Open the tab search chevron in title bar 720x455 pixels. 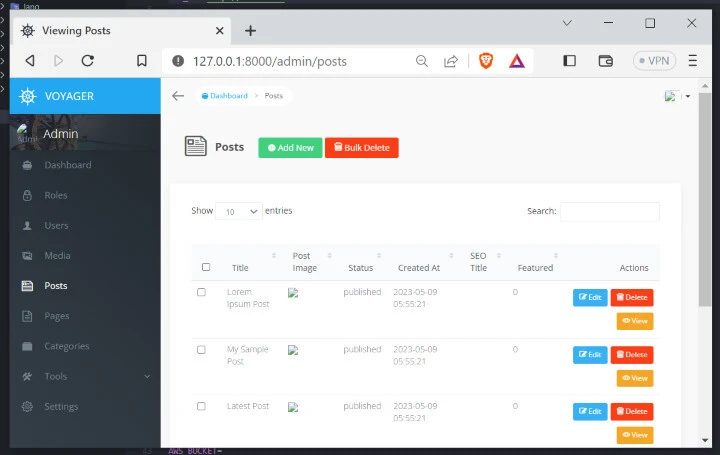click(567, 23)
